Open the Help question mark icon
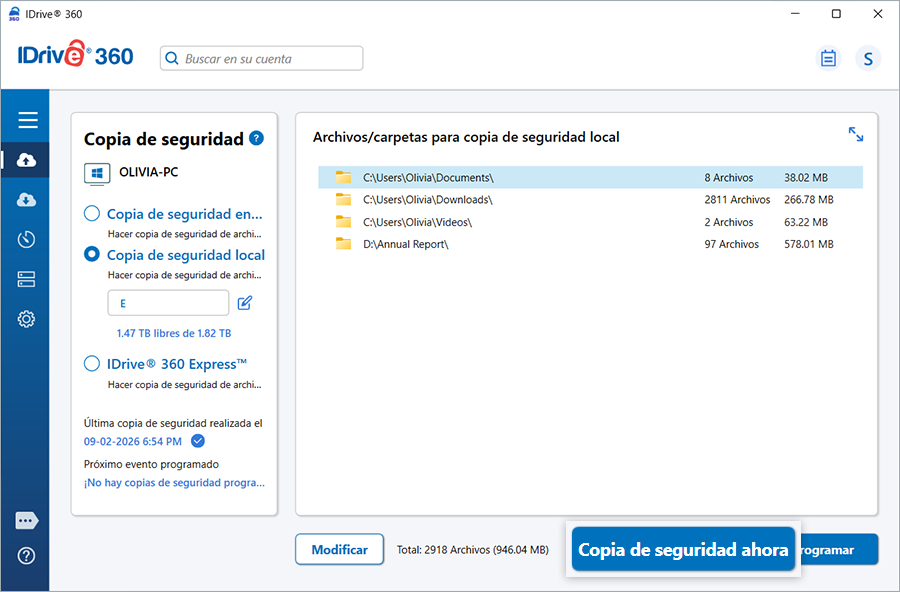 click(27, 556)
